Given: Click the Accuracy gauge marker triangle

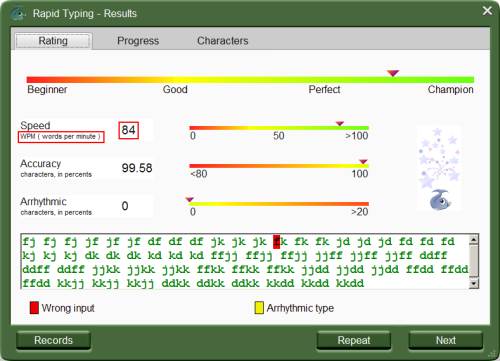Looking at the screenshot, I should point(363,162).
